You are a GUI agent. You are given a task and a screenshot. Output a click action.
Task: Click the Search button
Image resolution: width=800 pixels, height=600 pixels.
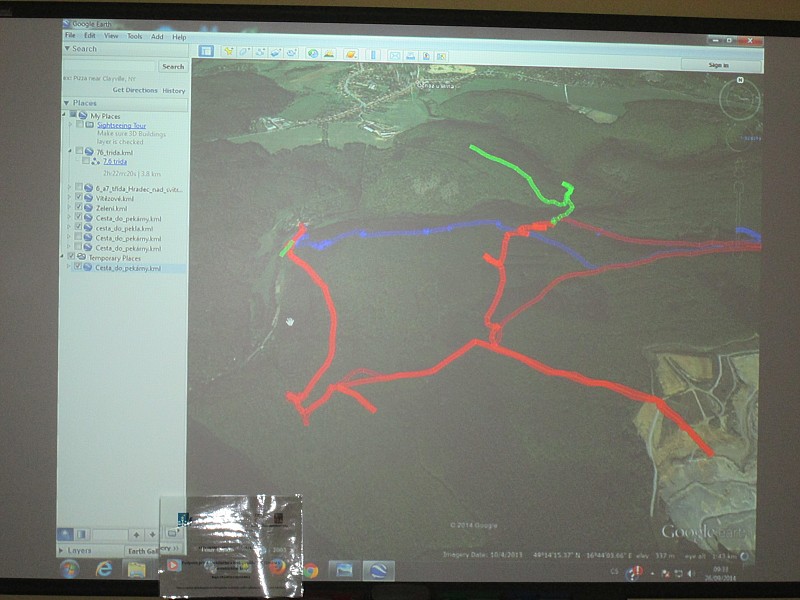click(x=173, y=66)
